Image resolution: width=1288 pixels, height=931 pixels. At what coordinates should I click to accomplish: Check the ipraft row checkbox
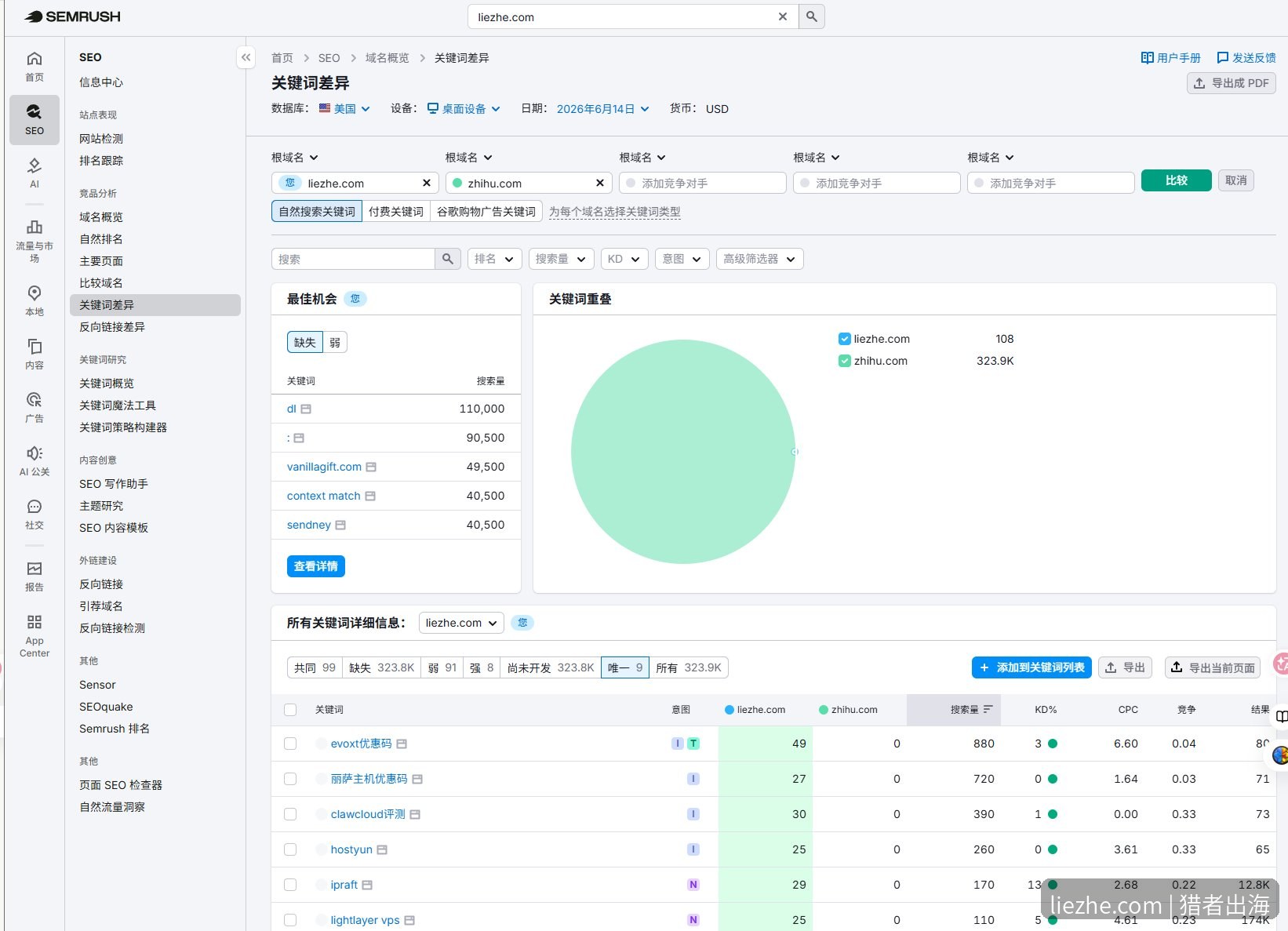coord(290,885)
